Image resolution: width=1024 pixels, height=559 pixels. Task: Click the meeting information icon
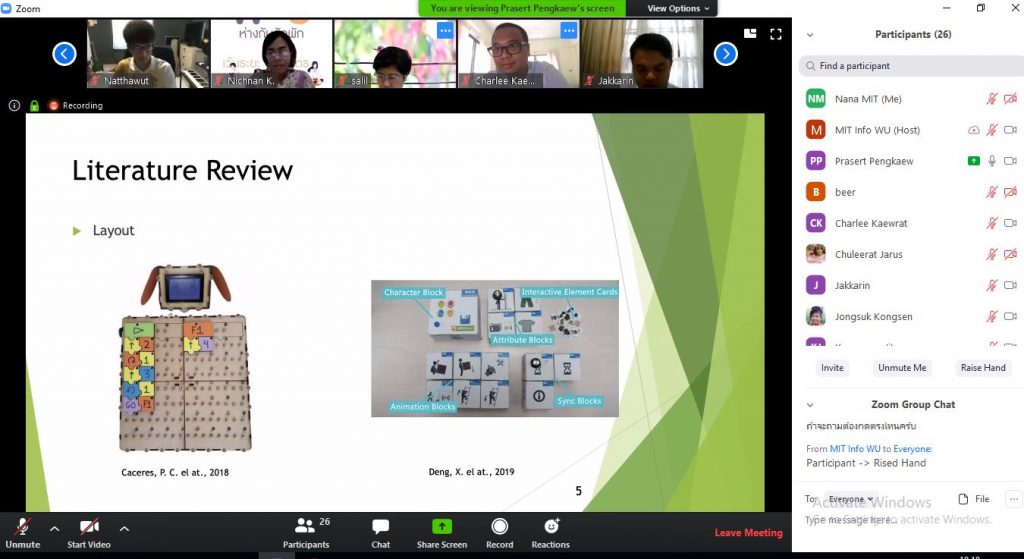[15, 105]
